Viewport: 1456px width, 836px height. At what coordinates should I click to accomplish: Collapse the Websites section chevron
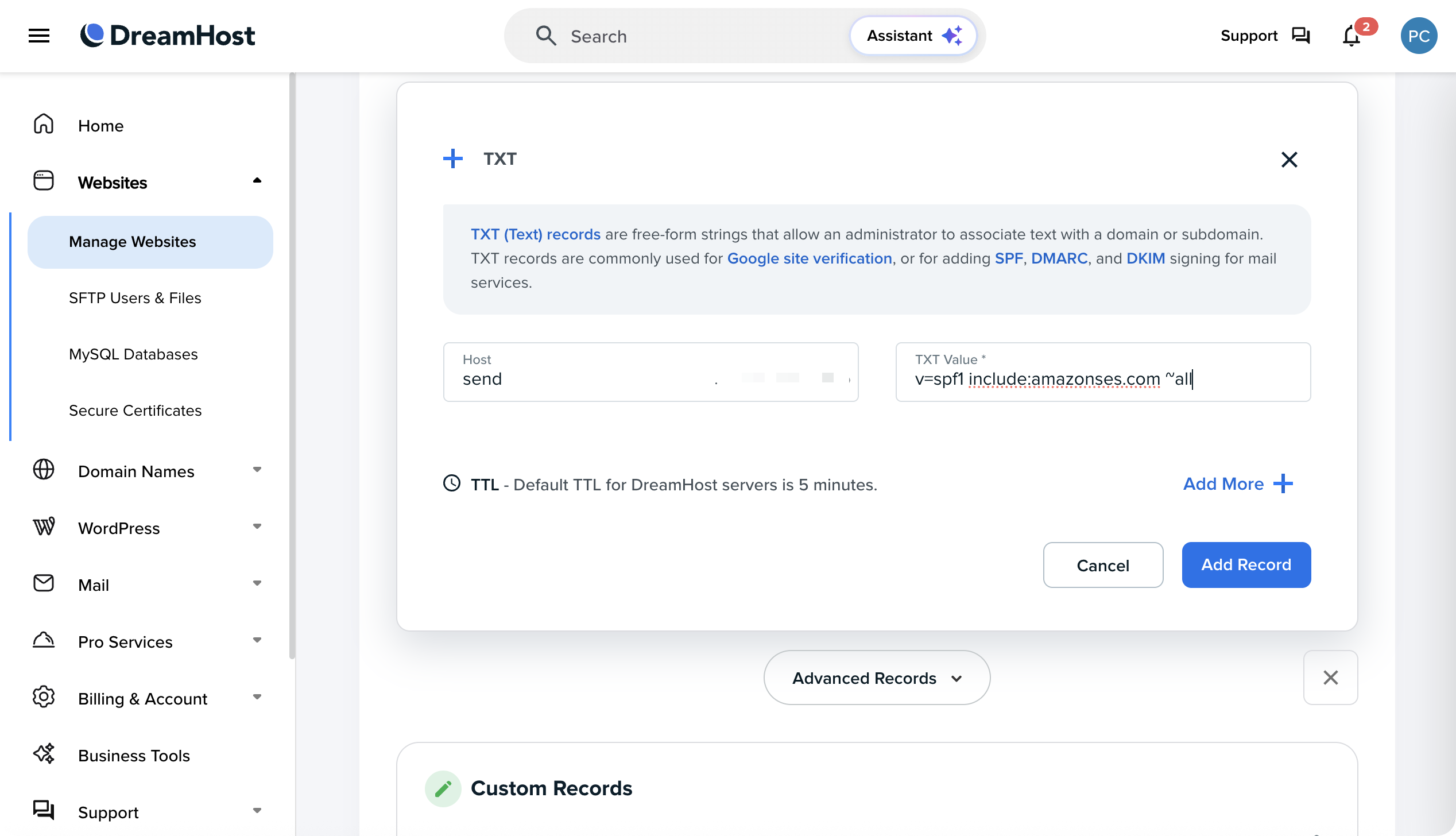click(258, 180)
